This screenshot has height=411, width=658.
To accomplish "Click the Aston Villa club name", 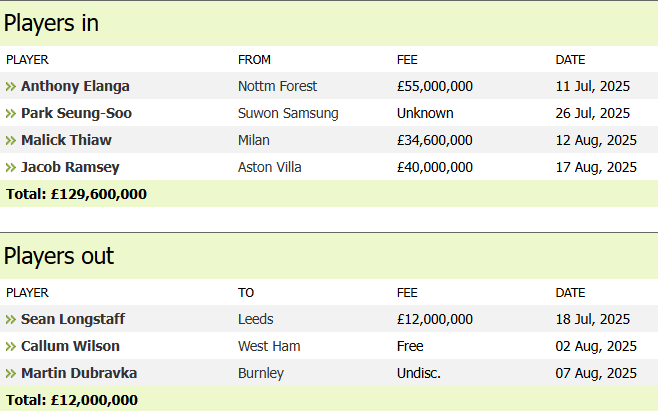I will [x=269, y=168].
